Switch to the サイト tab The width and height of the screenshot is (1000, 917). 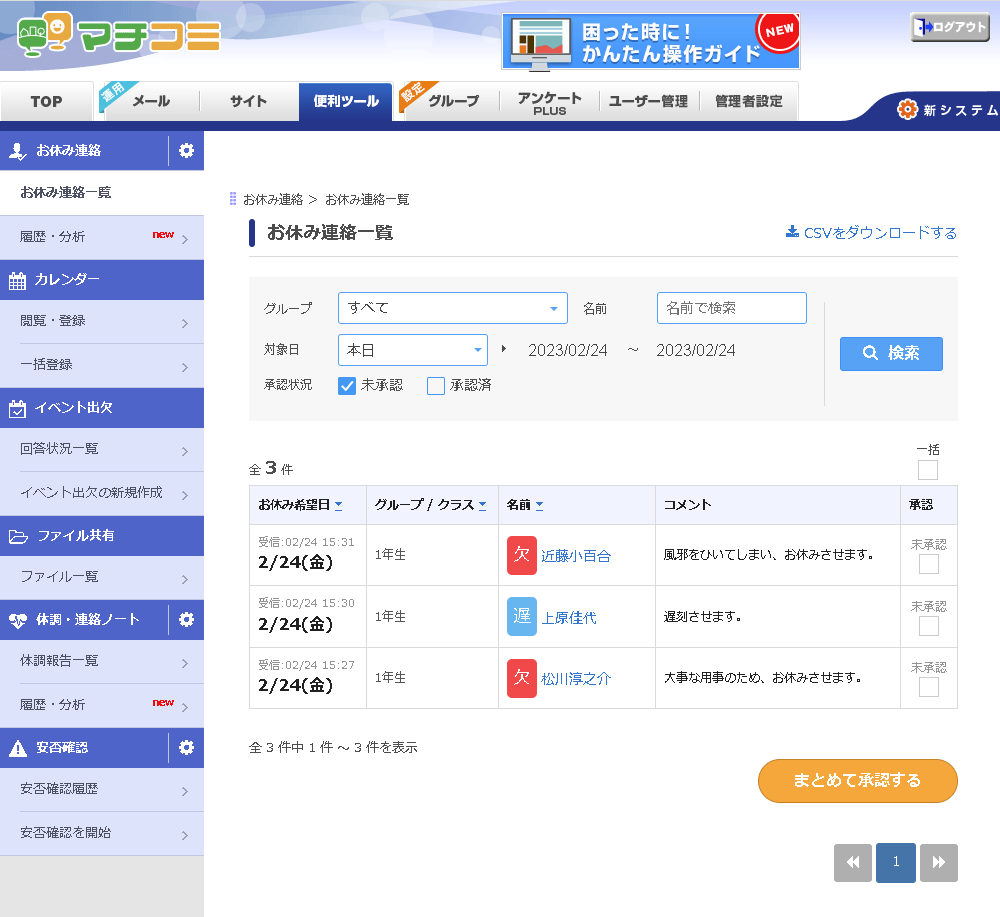[x=249, y=101]
